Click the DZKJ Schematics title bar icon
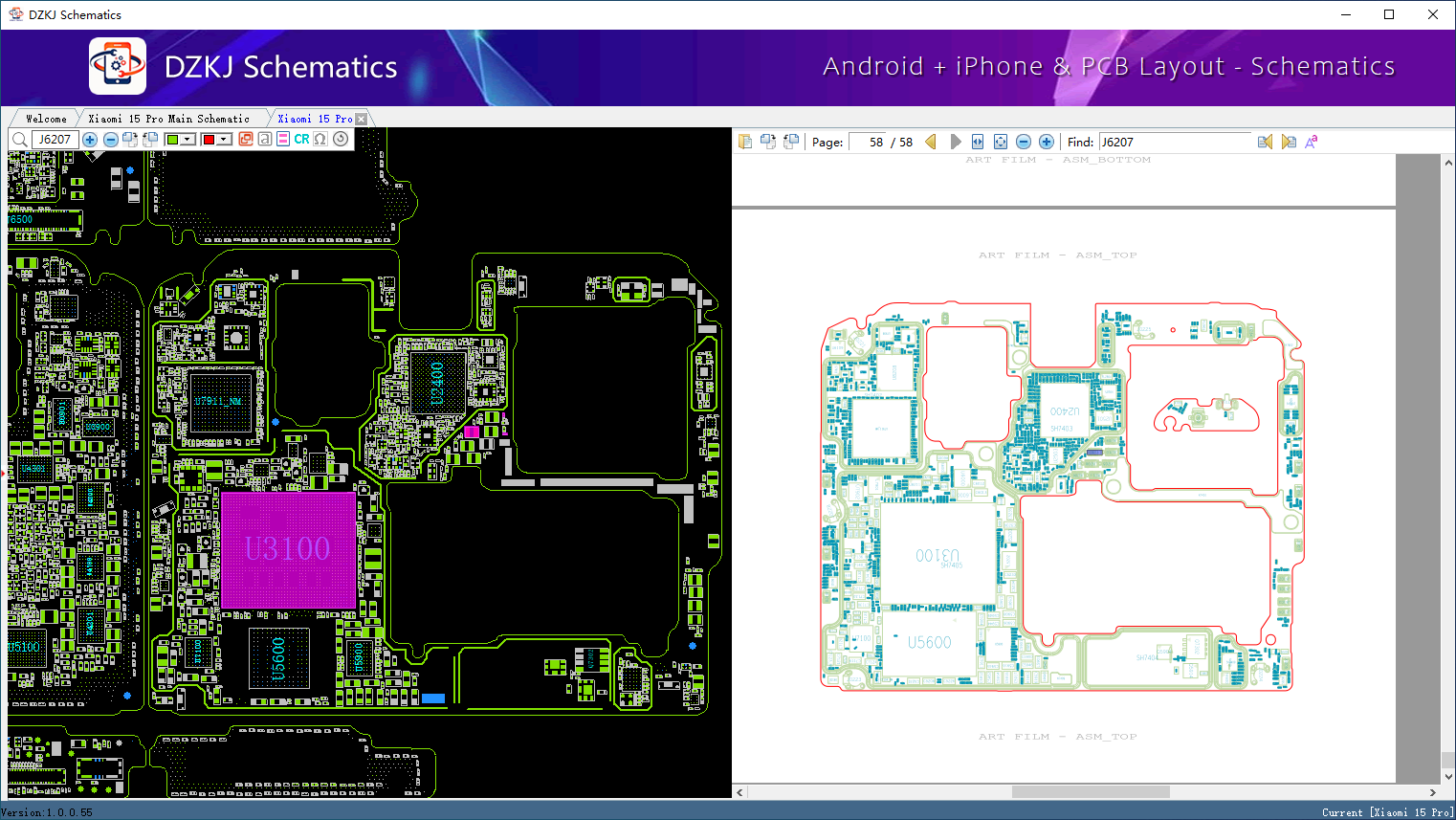 point(15,14)
